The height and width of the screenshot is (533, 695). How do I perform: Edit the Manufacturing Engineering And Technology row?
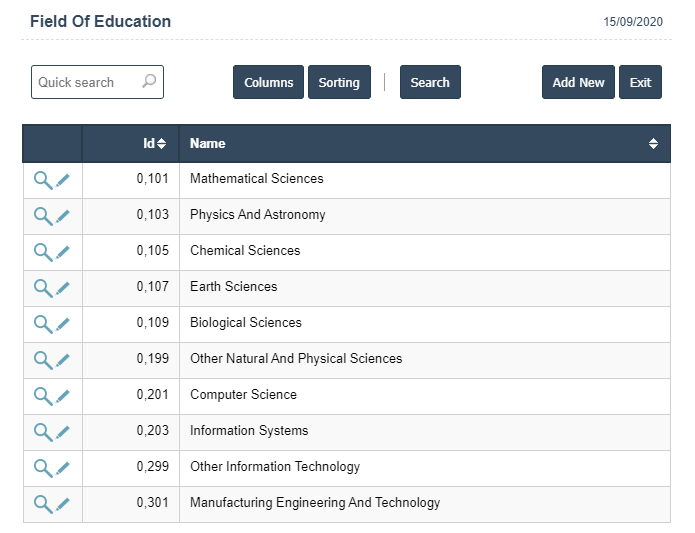point(63,504)
